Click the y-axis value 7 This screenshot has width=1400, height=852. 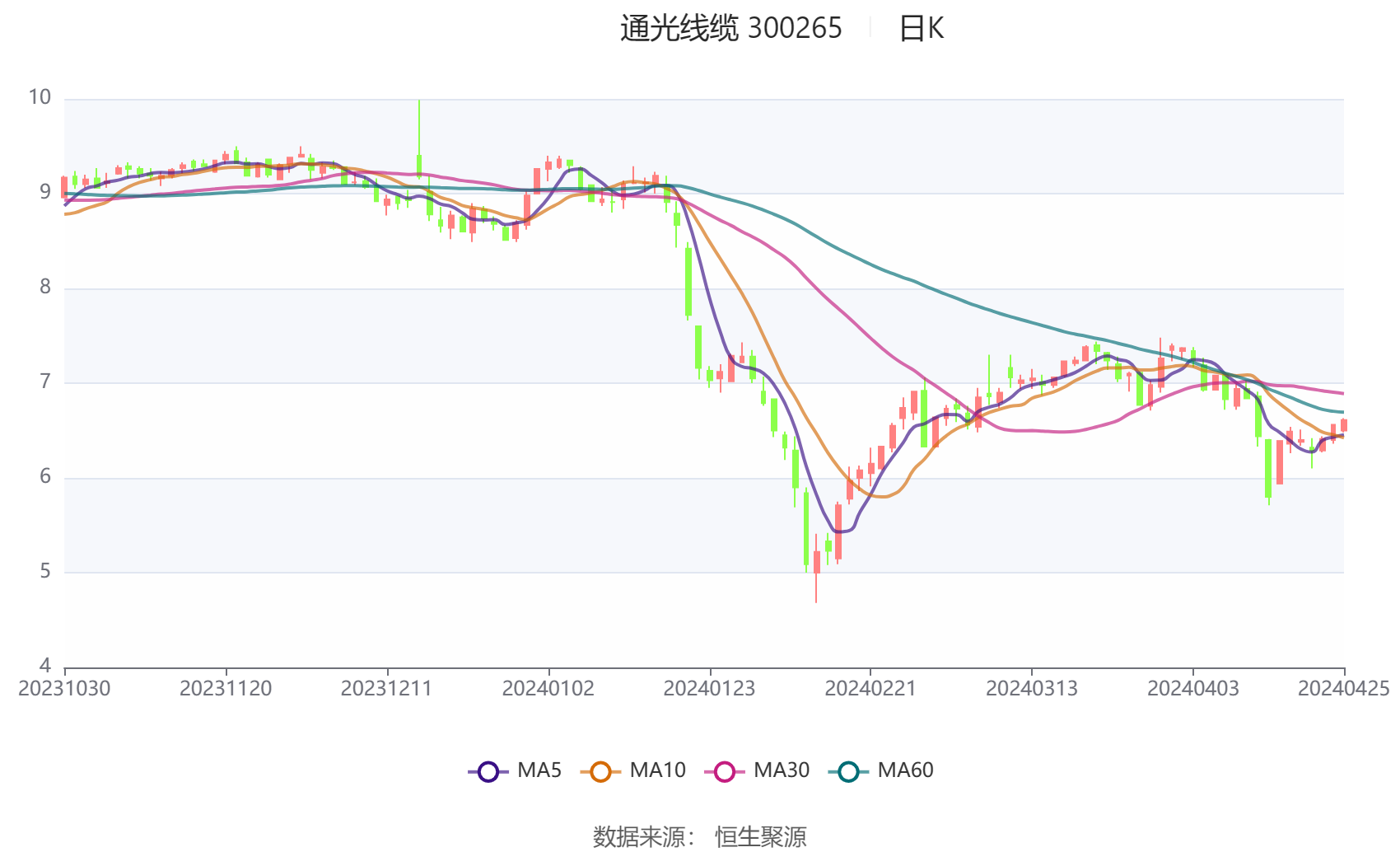click(x=45, y=382)
